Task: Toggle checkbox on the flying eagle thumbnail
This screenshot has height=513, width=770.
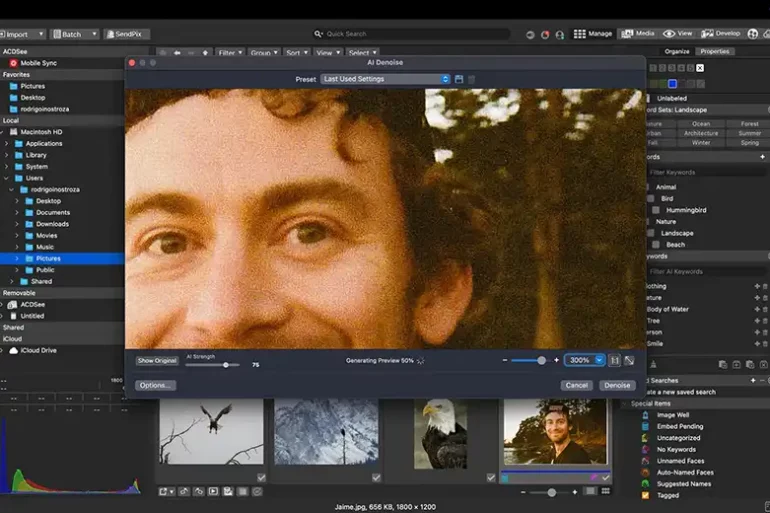Action: [261, 477]
